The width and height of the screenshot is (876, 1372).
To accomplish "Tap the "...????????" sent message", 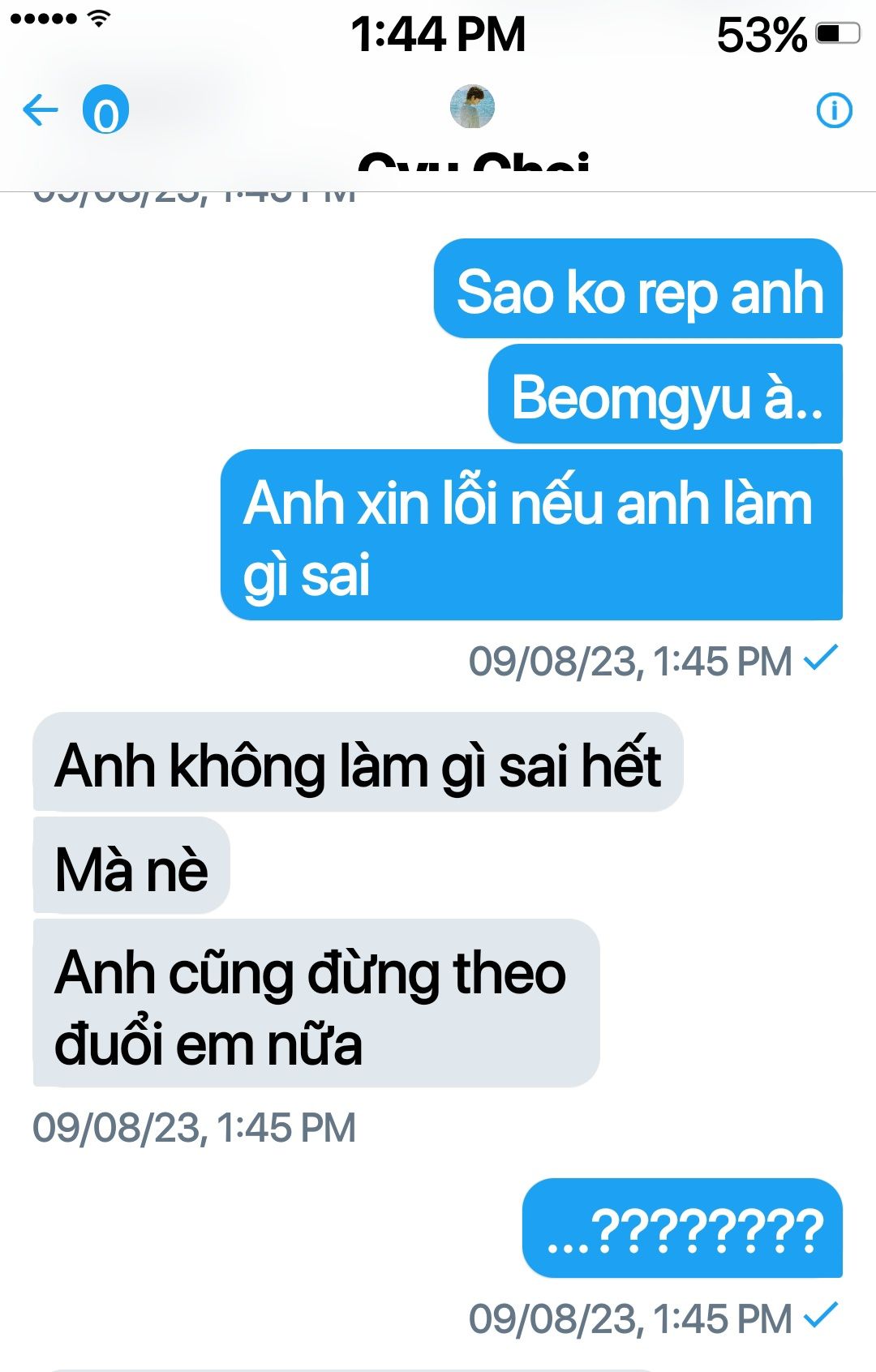I will pos(682,1228).
